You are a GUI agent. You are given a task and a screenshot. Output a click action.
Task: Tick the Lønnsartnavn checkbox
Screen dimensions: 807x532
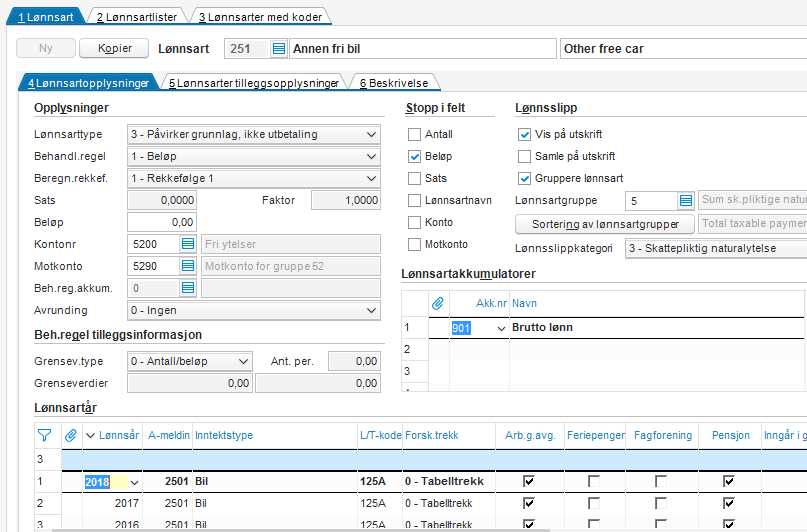pos(414,201)
